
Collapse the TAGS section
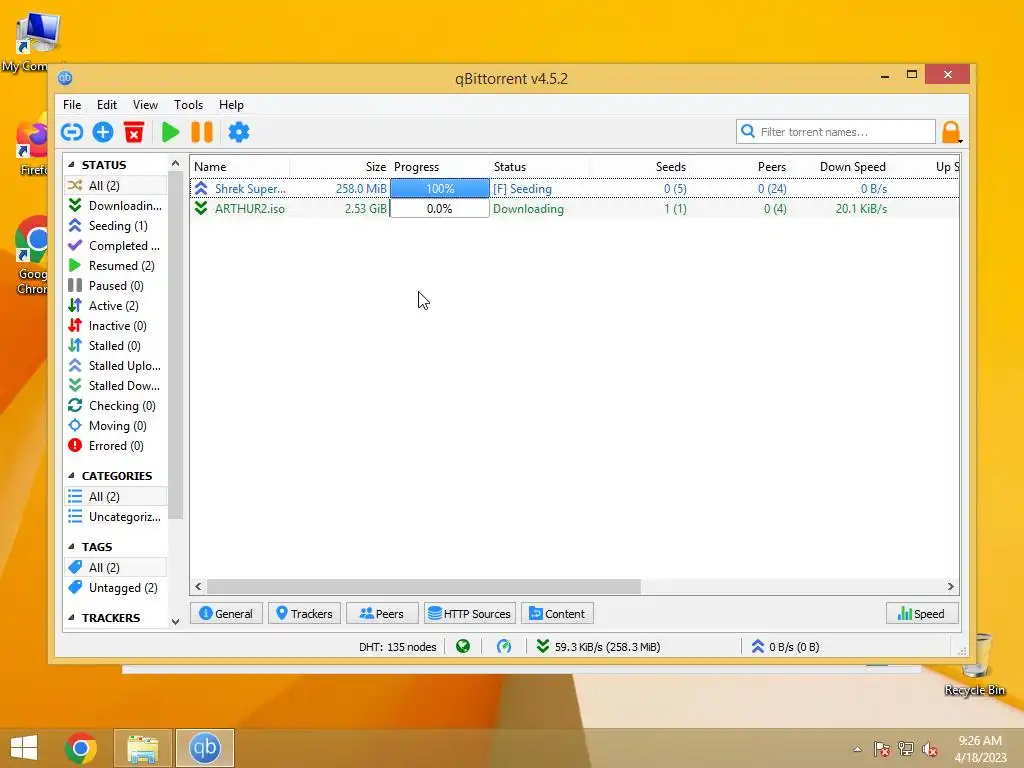(x=71, y=547)
